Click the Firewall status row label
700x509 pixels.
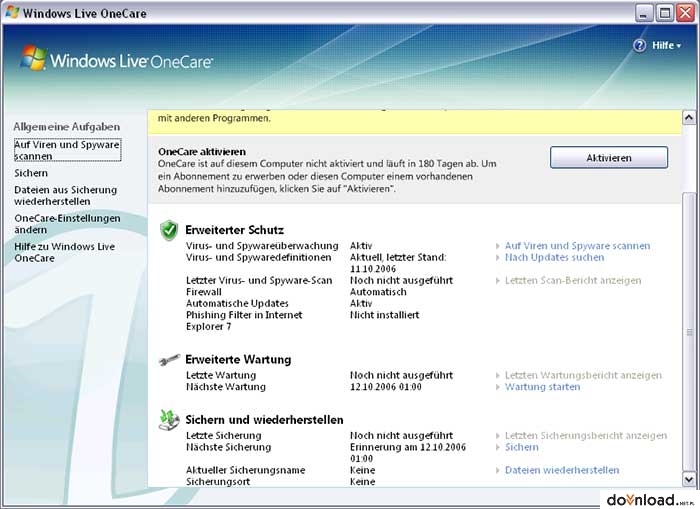(x=204, y=292)
